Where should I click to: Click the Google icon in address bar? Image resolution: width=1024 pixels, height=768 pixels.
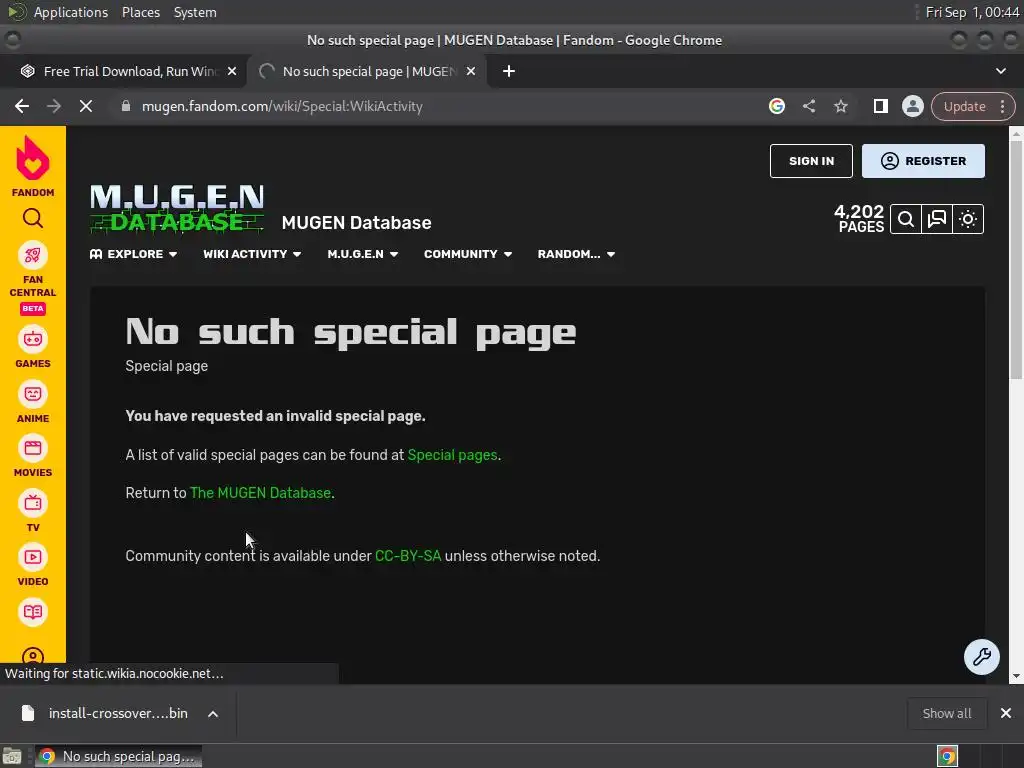(x=776, y=106)
